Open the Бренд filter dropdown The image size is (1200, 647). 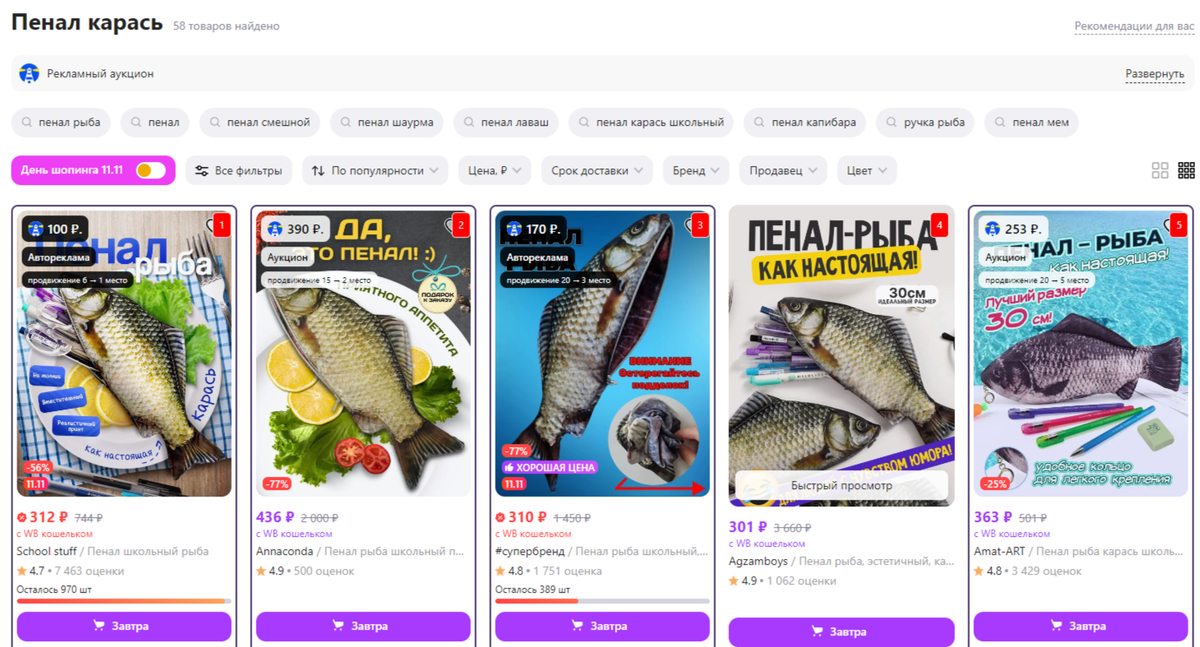click(696, 171)
